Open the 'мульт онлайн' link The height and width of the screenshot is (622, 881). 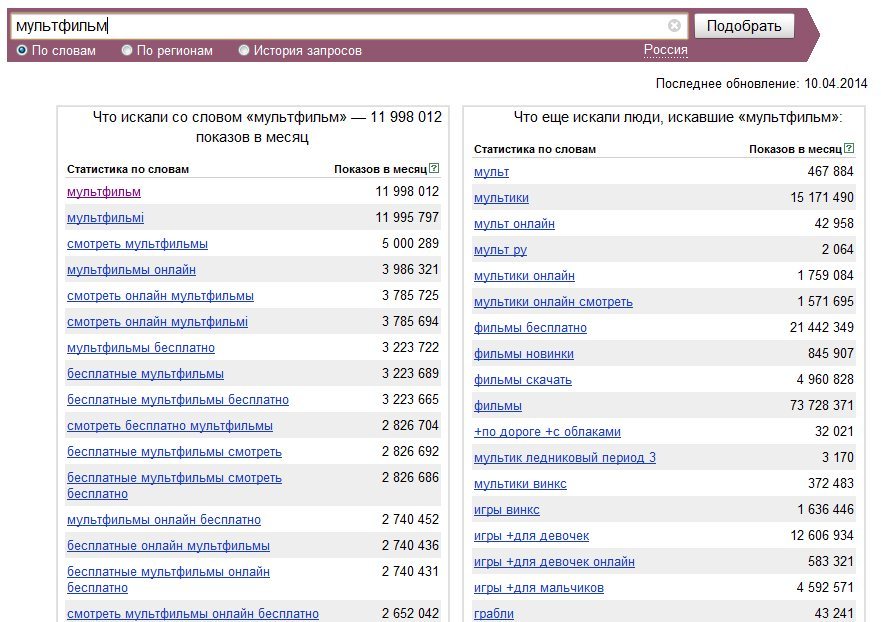click(x=514, y=224)
